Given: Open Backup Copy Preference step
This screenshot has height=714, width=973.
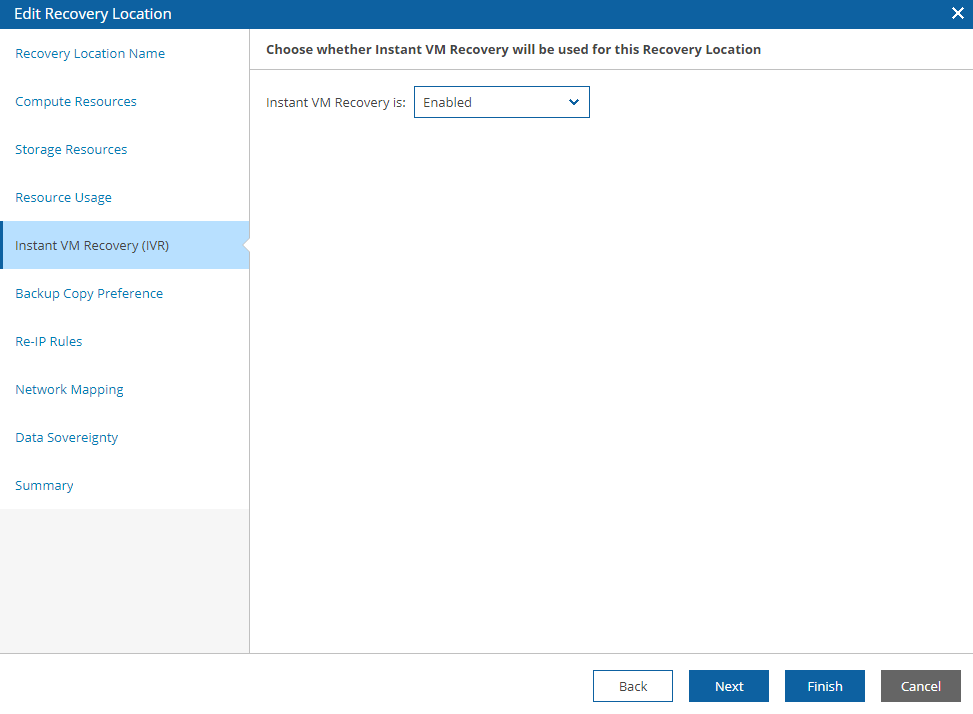Looking at the screenshot, I should [x=89, y=293].
